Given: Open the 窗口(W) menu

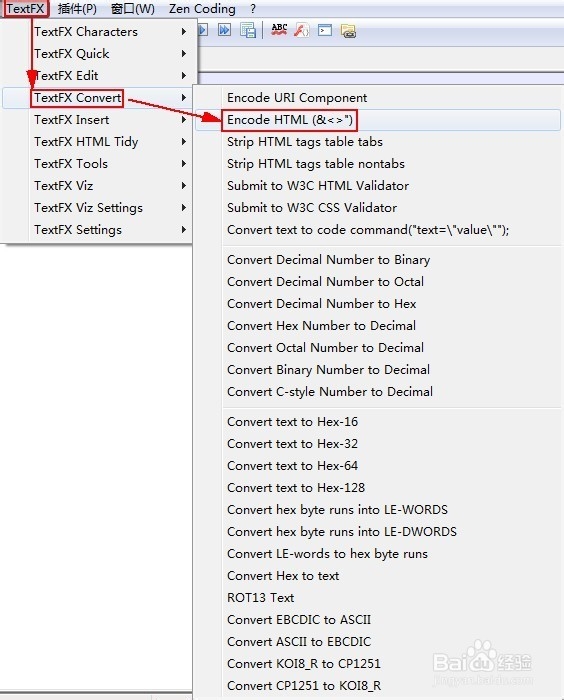Looking at the screenshot, I should [133, 8].
